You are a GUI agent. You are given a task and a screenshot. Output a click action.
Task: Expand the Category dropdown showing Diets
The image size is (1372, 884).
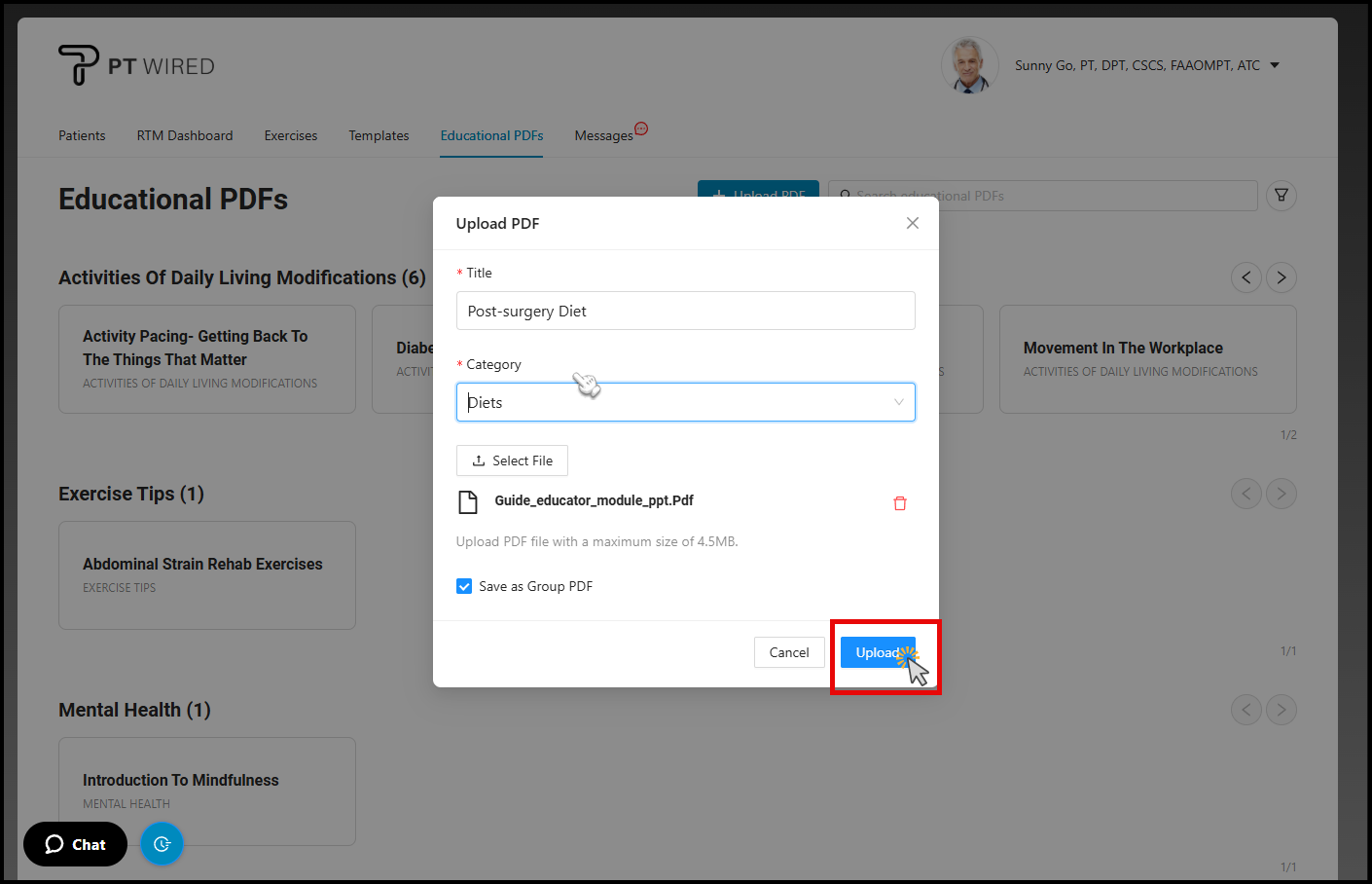tap(685, 402)
